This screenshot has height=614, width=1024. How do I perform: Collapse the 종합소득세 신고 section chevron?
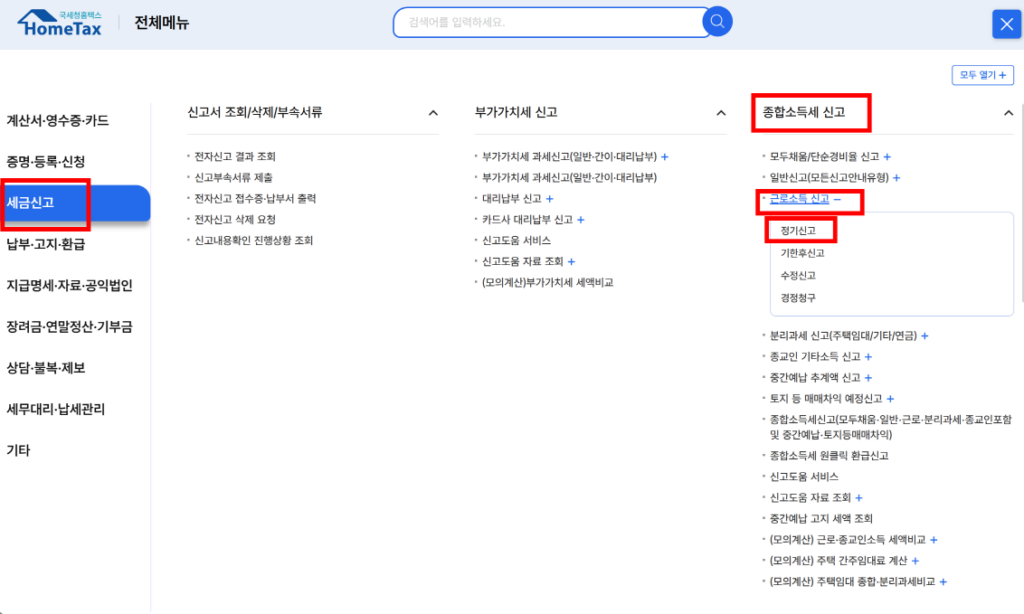tap(1008, 113)
